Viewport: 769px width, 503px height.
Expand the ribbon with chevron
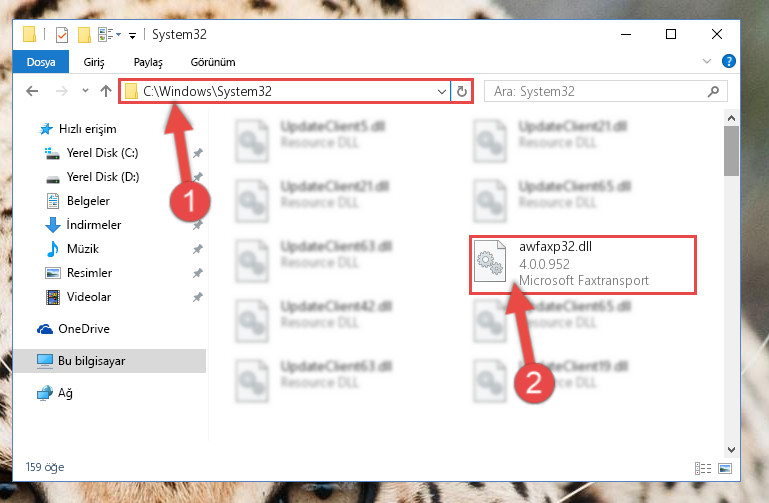(707, 61)
